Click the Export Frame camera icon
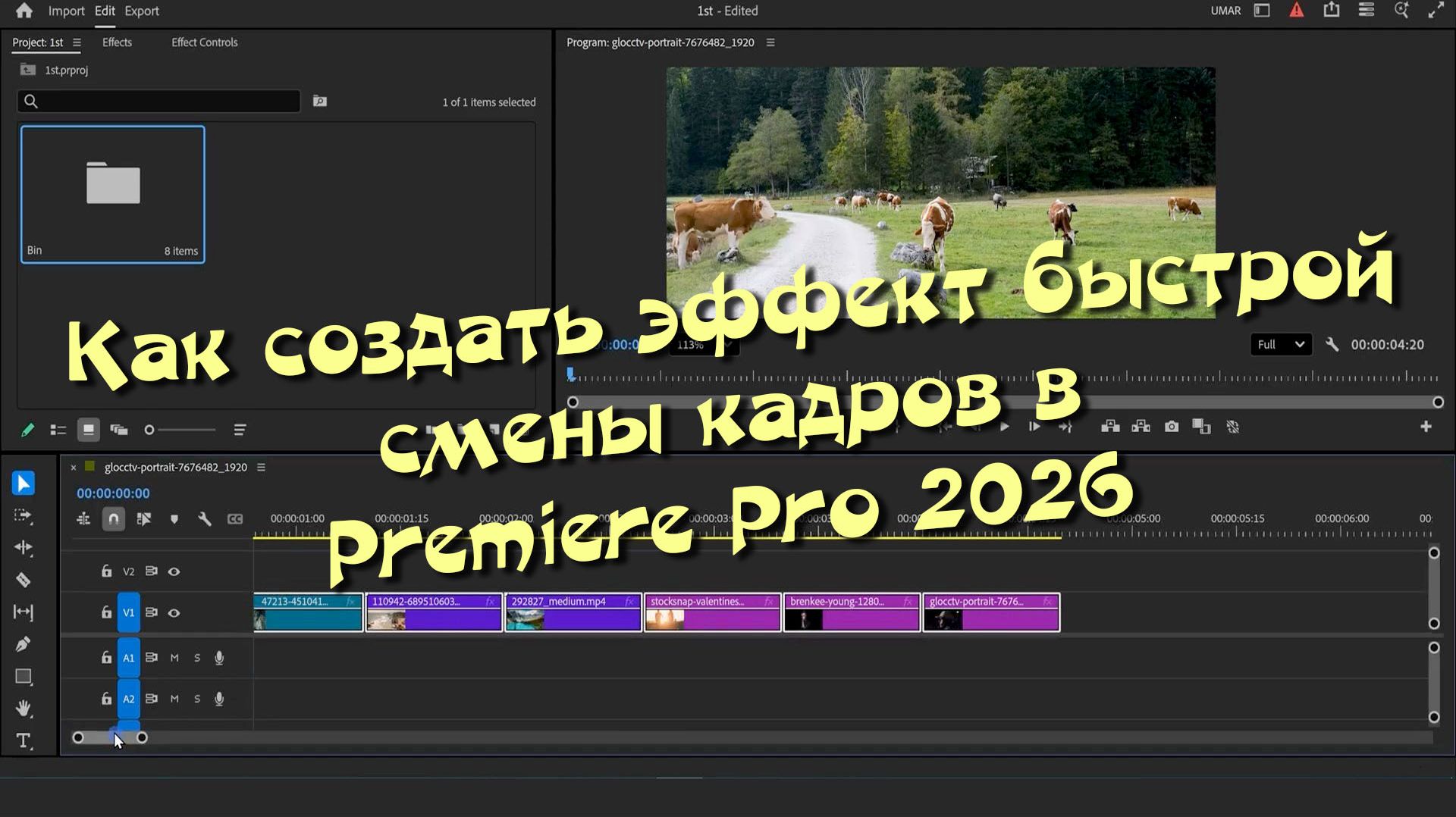1456x817 pixels. point(1171,427)
